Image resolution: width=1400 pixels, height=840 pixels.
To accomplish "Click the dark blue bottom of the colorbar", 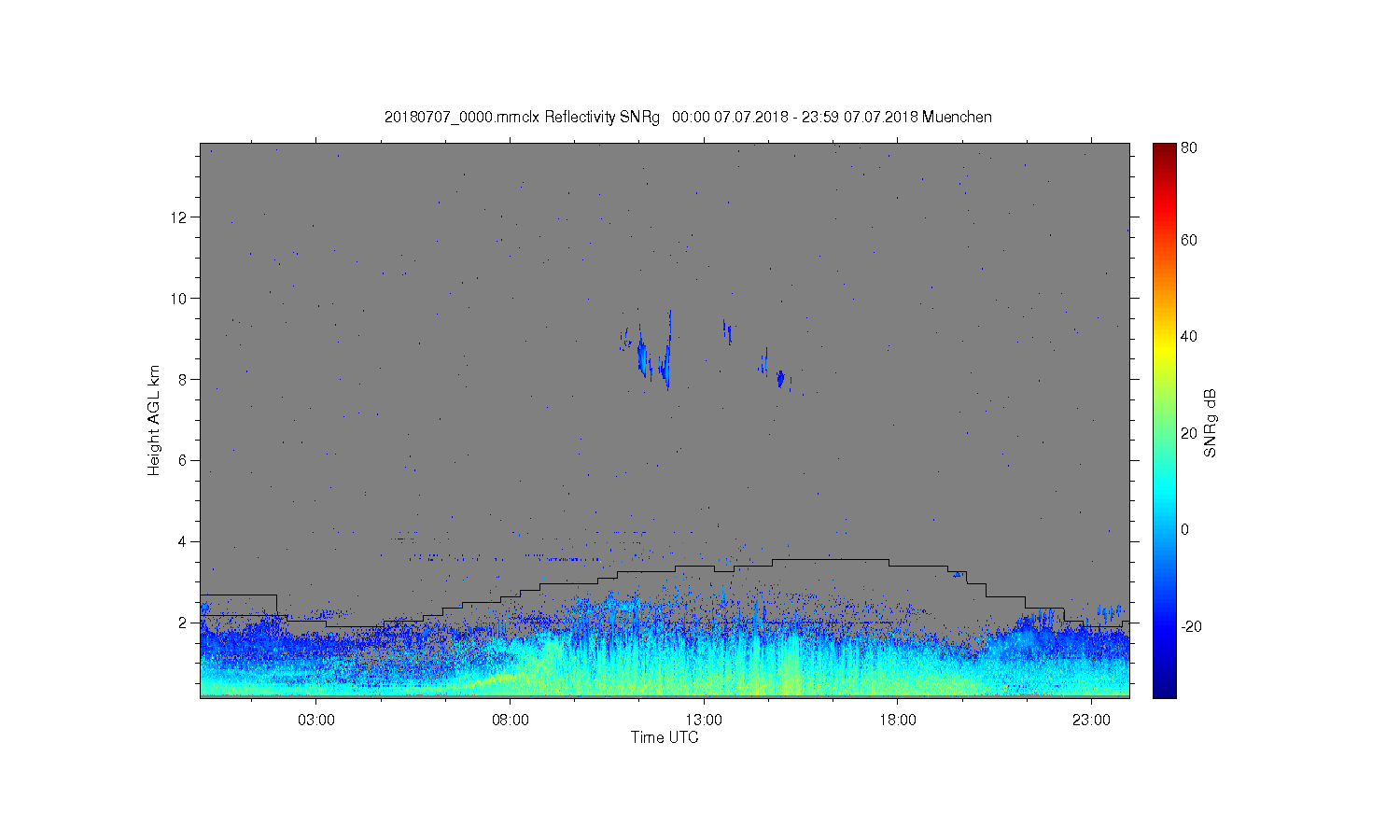I will tap(1164, 689).
